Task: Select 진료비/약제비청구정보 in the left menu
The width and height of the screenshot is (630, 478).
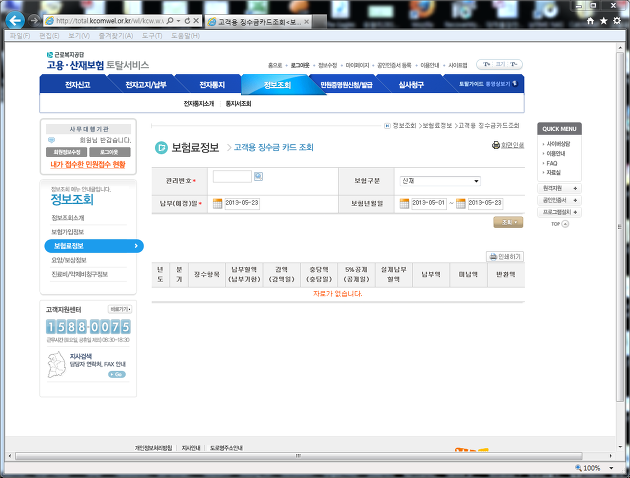Action: coord(80,274)
